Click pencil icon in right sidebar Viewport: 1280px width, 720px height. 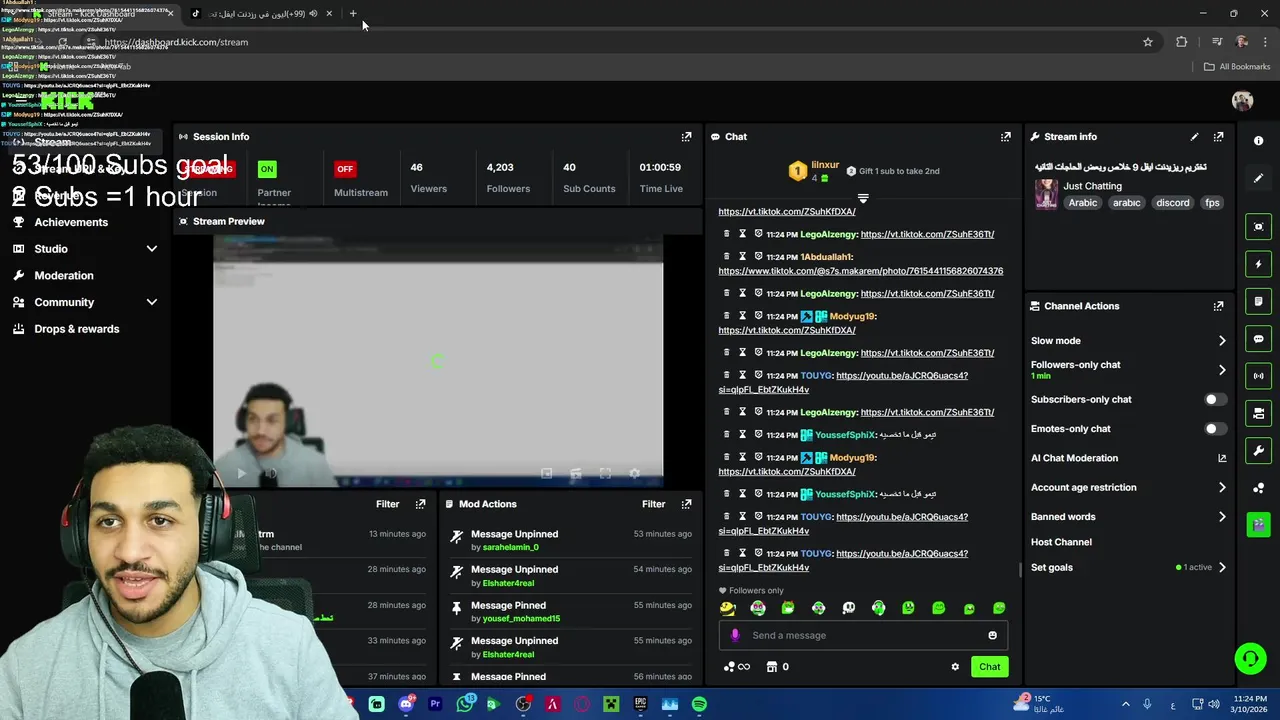pos(1258,178)
